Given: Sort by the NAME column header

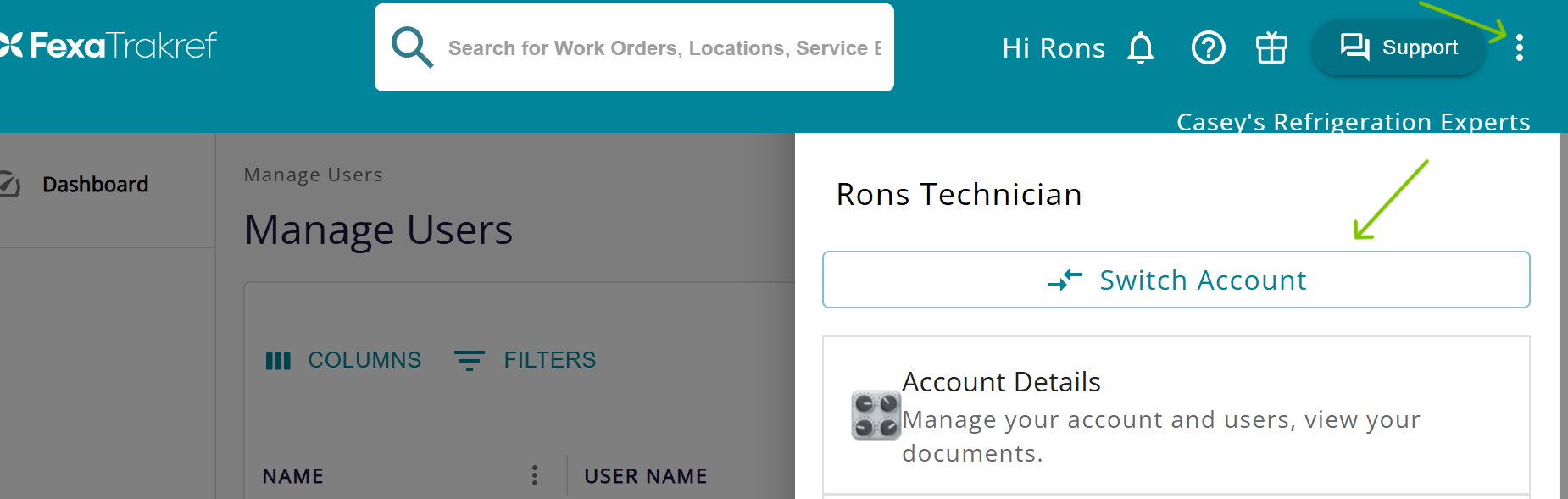Looking at the screenshot, I should pyautogui.click(x=293, y=476).
